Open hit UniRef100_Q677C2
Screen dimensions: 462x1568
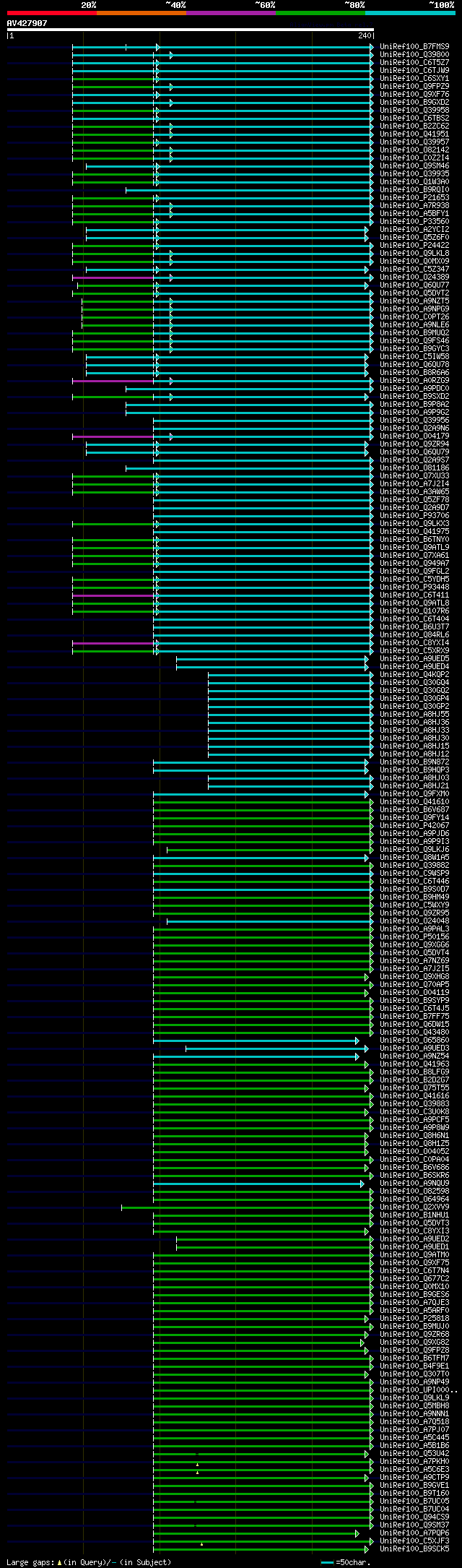(414, 1278)
